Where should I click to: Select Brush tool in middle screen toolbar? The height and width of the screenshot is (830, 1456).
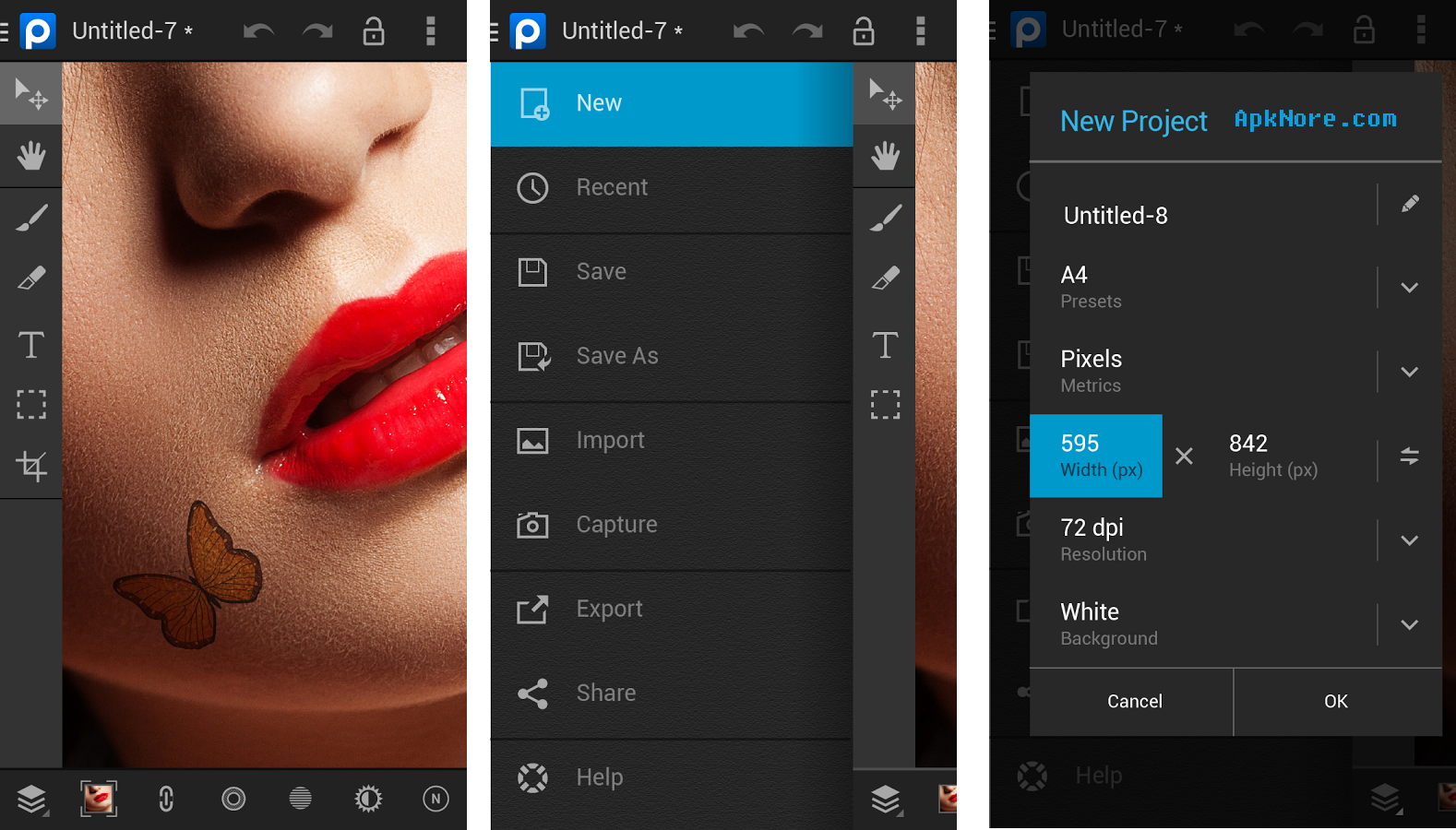pos(885,219)
